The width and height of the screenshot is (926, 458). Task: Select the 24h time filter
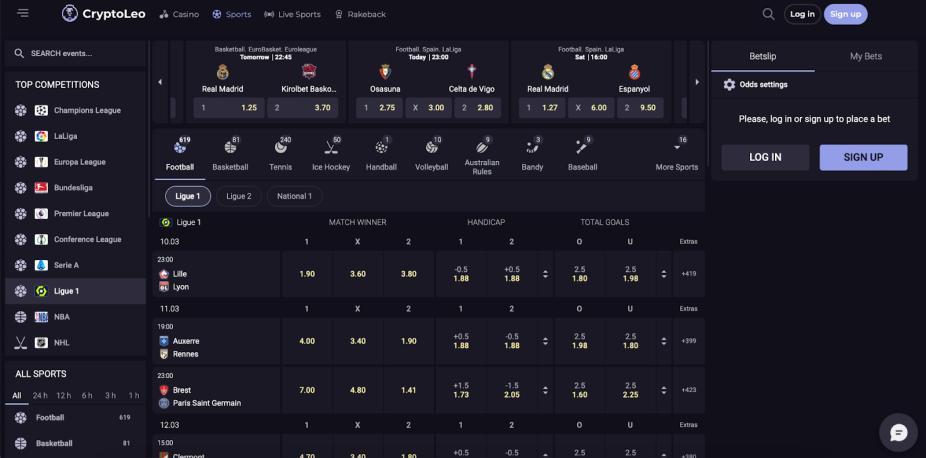pyautogui.click(x=40, y=396)
